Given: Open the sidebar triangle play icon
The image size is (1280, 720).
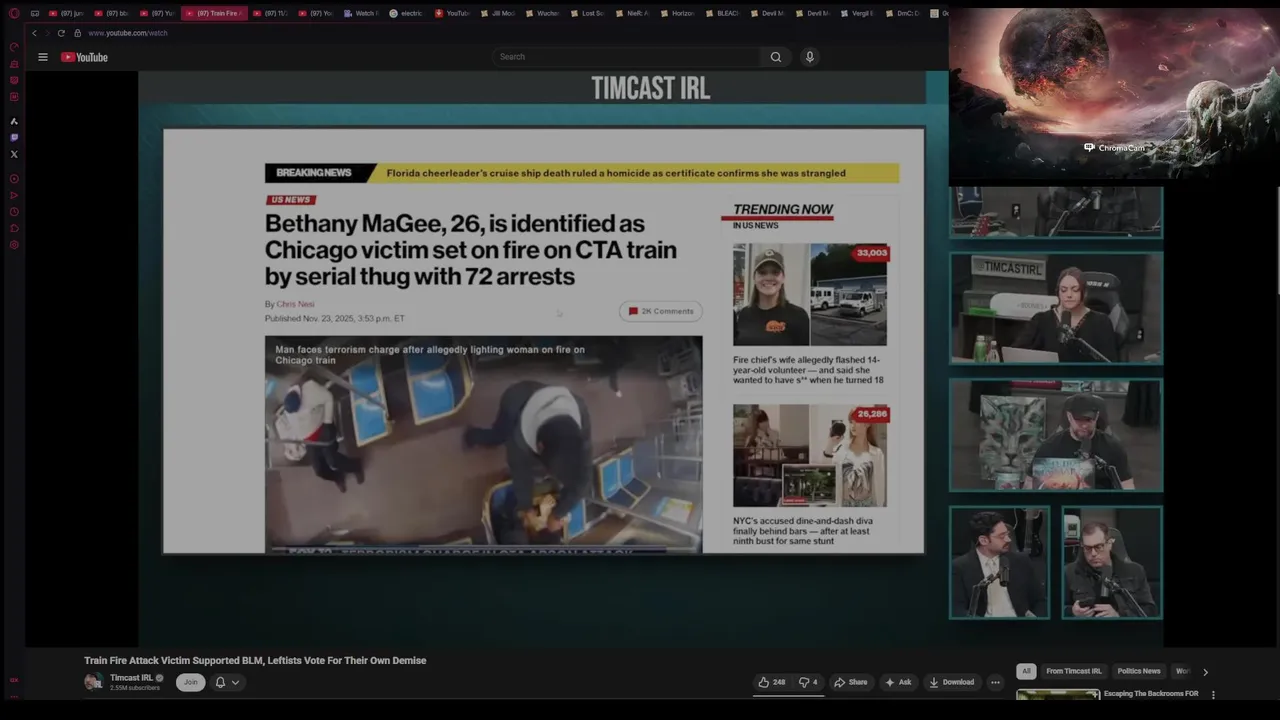Looking at the screenshot, I should [x=14, y=195].
